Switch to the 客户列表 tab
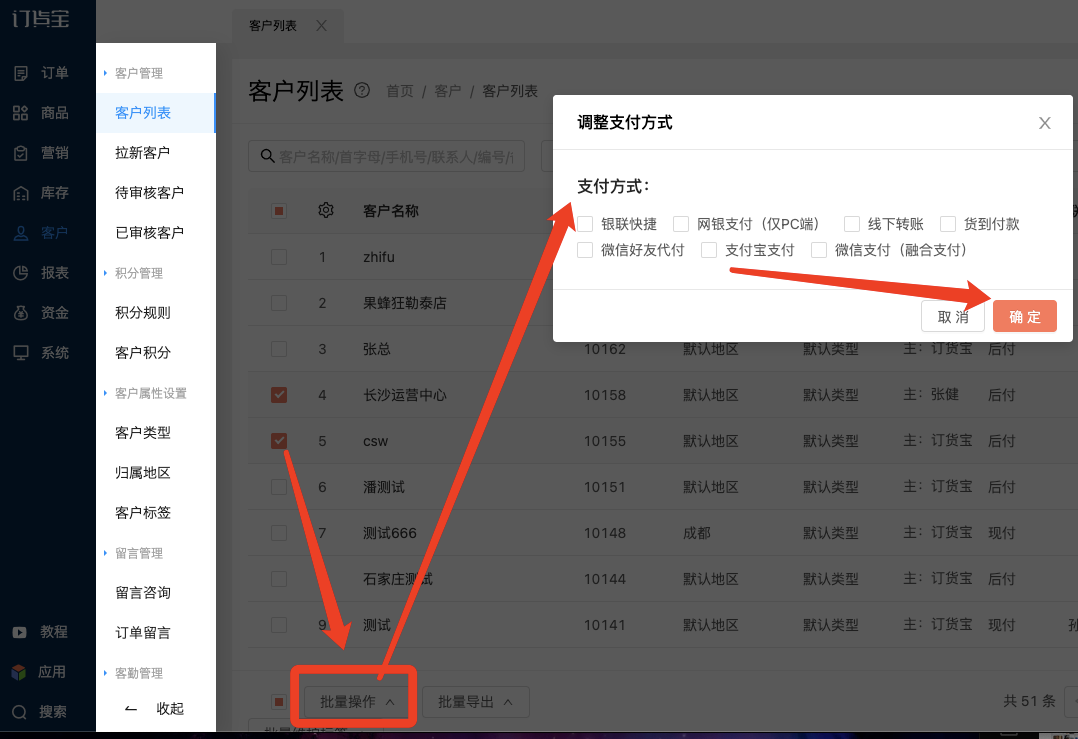 pos(273,25)
